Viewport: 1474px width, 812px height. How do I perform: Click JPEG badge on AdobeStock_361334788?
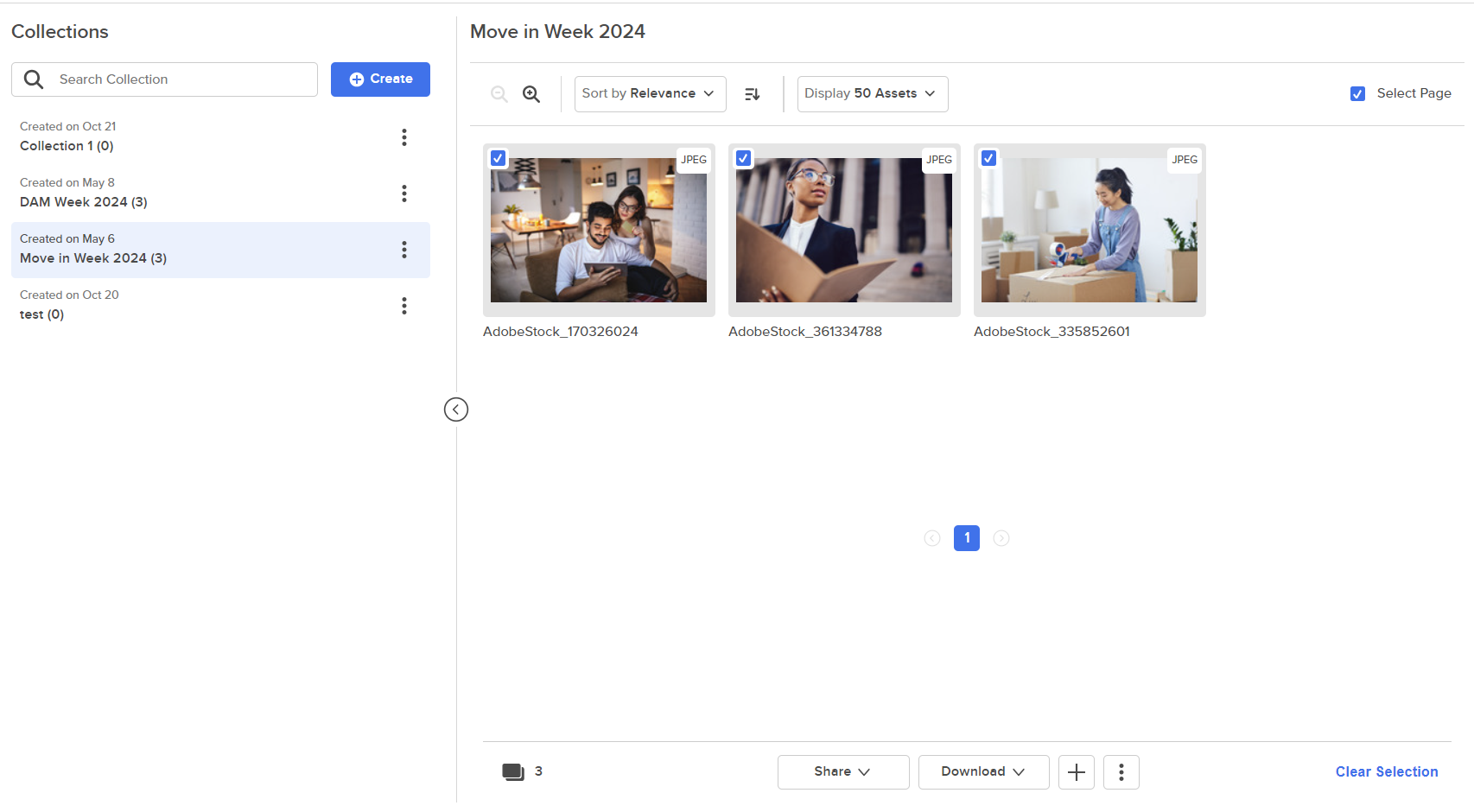tap(939, 160)
